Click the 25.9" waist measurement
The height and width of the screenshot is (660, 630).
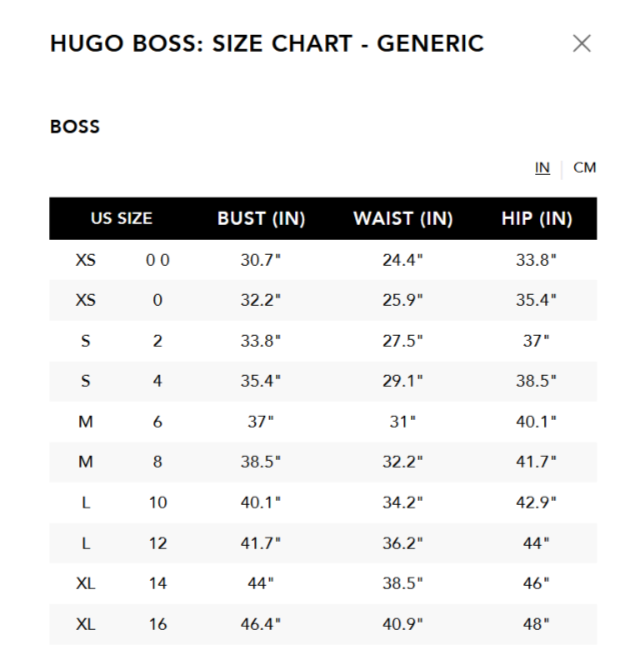(x=403, y=300)
